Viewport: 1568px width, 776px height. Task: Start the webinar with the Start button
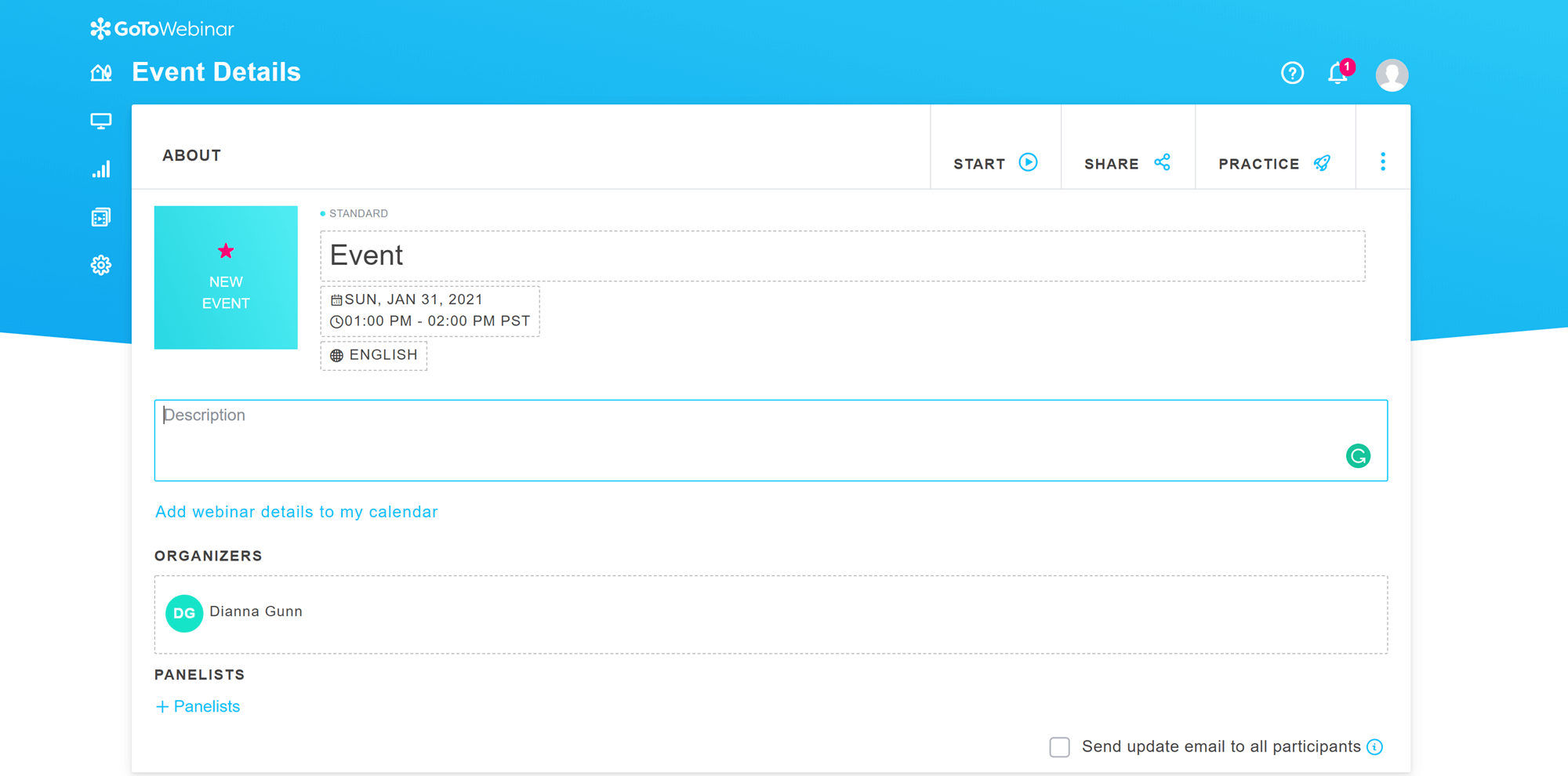coord(995,163)
